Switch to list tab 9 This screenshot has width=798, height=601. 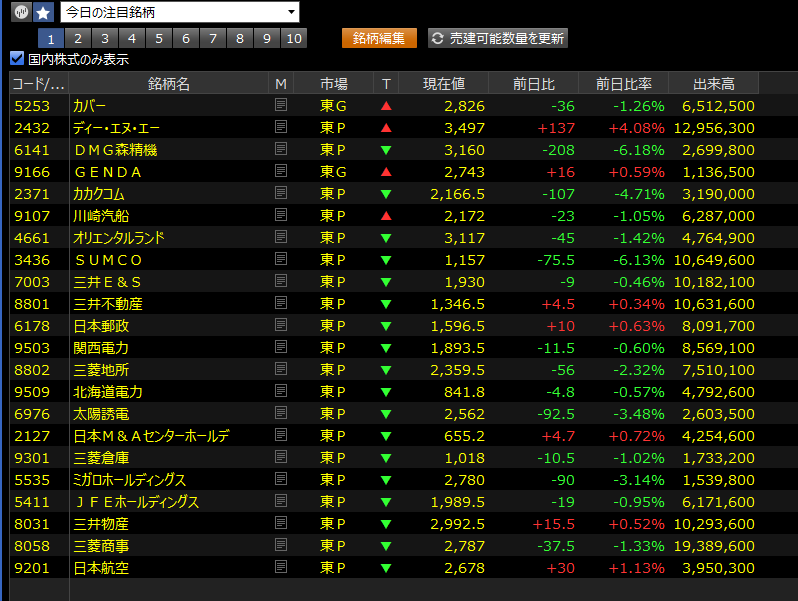click(x=267, y=38)
